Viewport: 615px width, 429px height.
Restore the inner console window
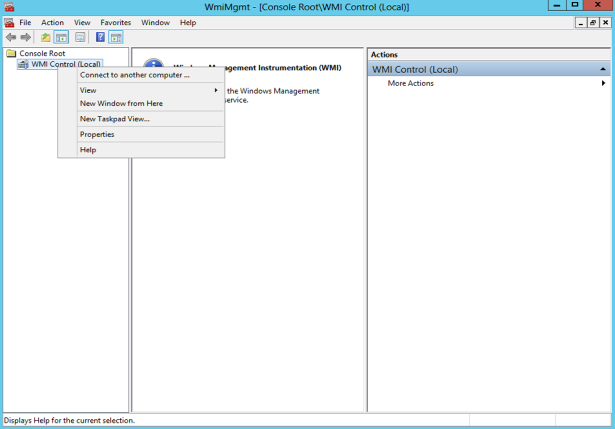tap(593, 22)
